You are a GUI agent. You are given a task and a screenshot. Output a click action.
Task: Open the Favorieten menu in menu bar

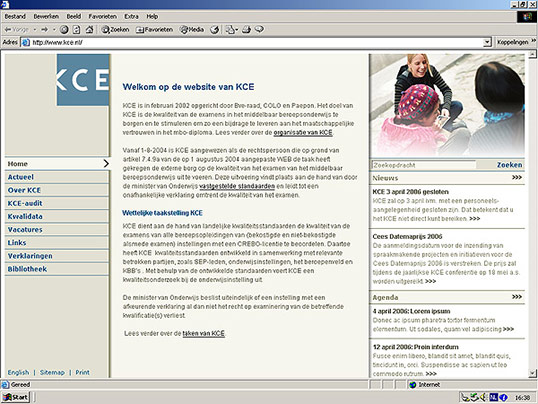(x=102, y=16)
